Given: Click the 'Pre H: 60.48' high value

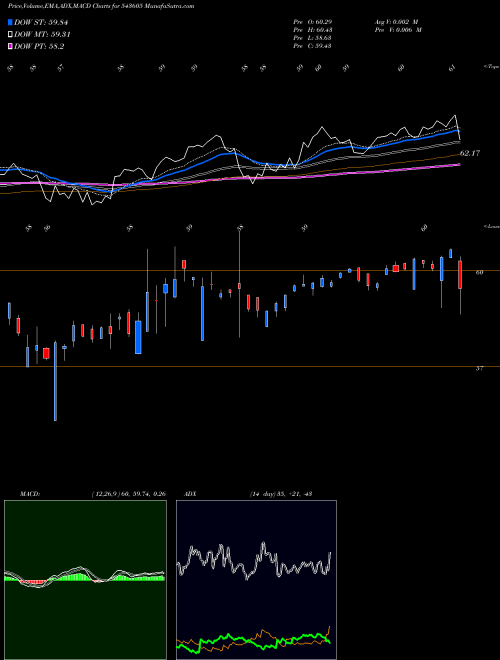Looking at the screenshot, I should coord(312,29).
